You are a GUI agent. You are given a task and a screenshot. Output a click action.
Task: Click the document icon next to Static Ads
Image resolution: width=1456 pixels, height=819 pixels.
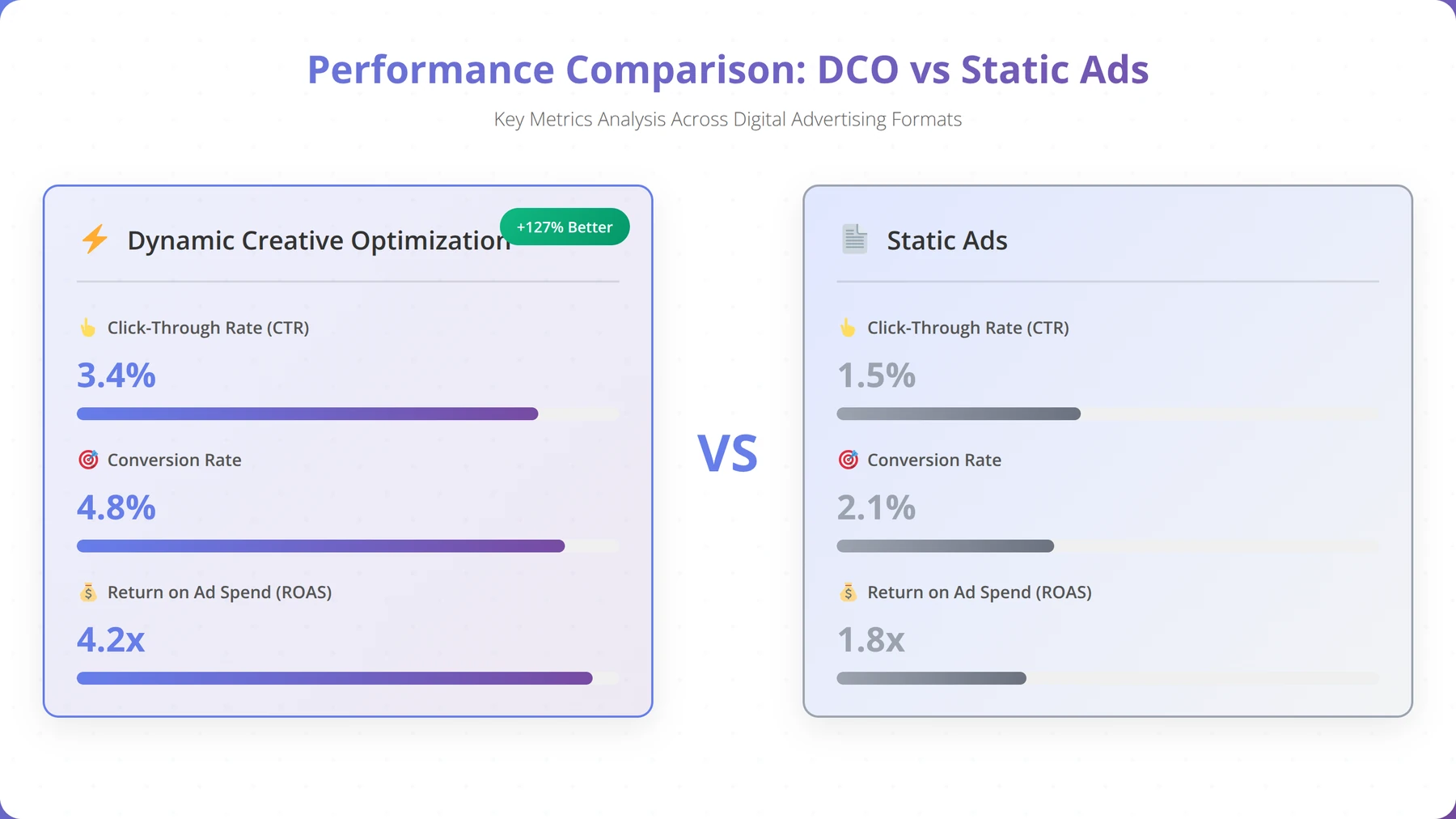[x=854, y=240]
